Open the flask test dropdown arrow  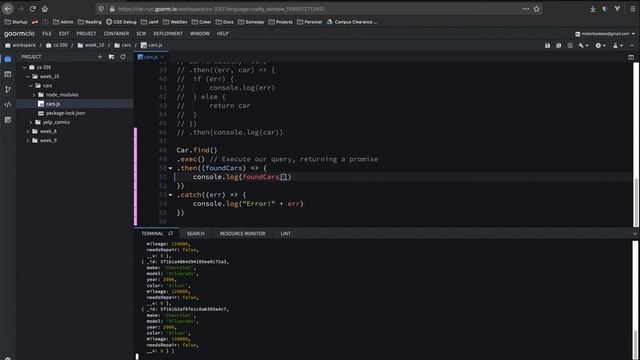point(621,46)
